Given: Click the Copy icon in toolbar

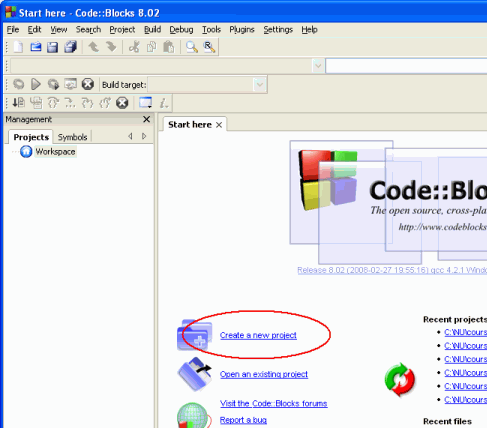Looking at the screenshot, I should (x=152, y=47).
